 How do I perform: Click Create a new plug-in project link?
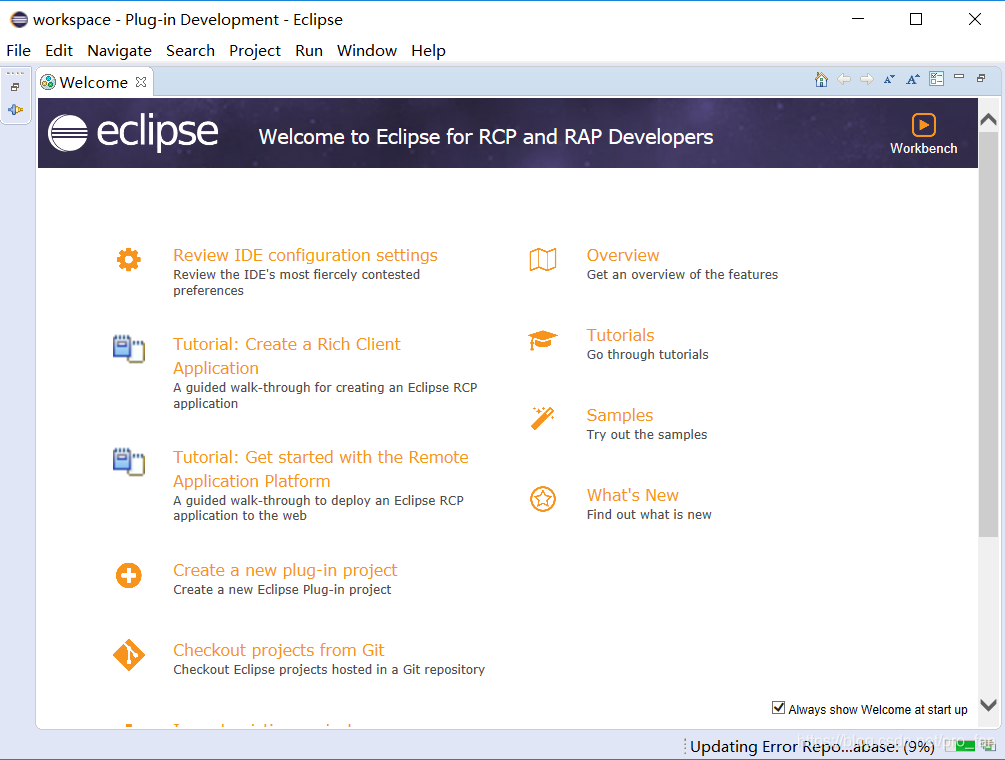pos(284,569)
